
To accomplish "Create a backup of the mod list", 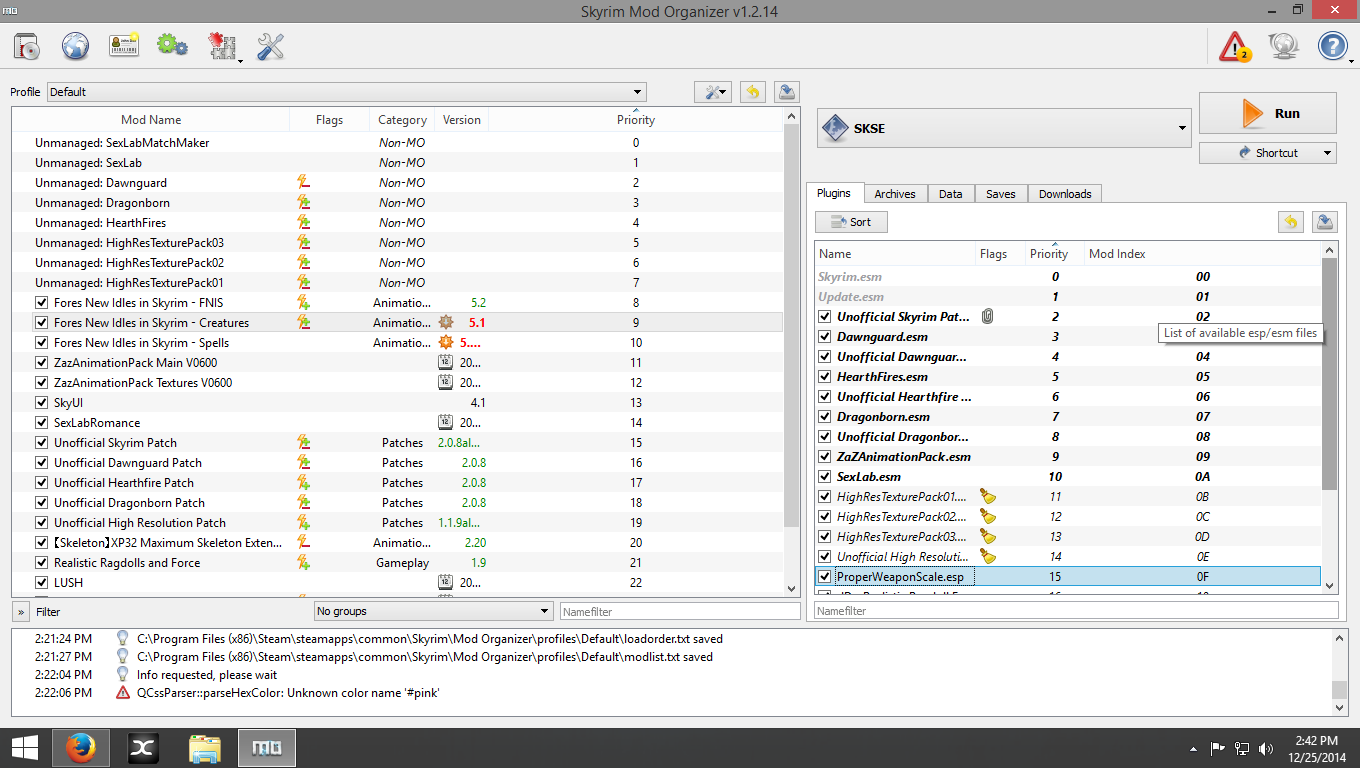I will pyautogui.click(x=787, y=92).
